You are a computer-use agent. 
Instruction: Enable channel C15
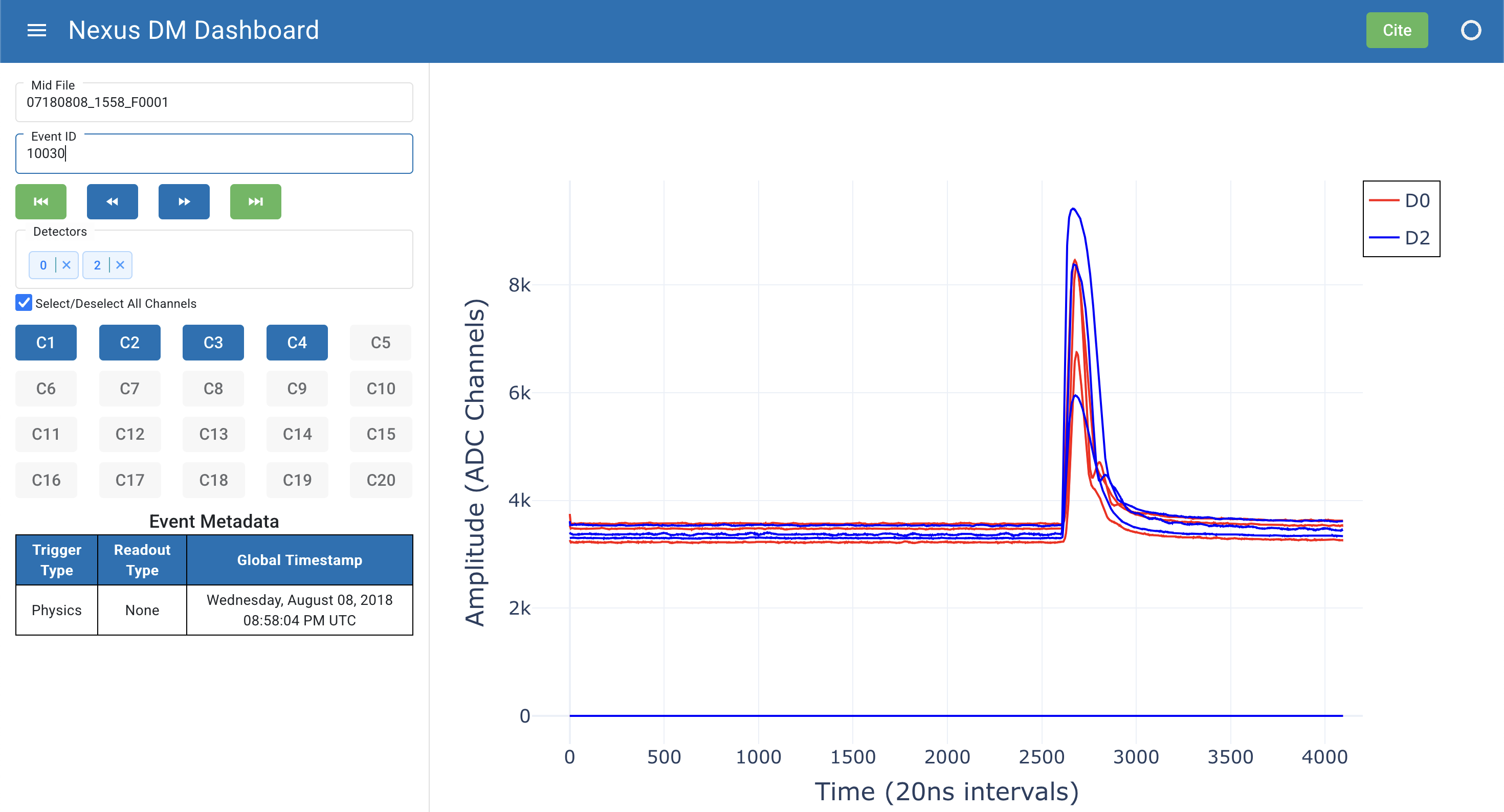381,434
